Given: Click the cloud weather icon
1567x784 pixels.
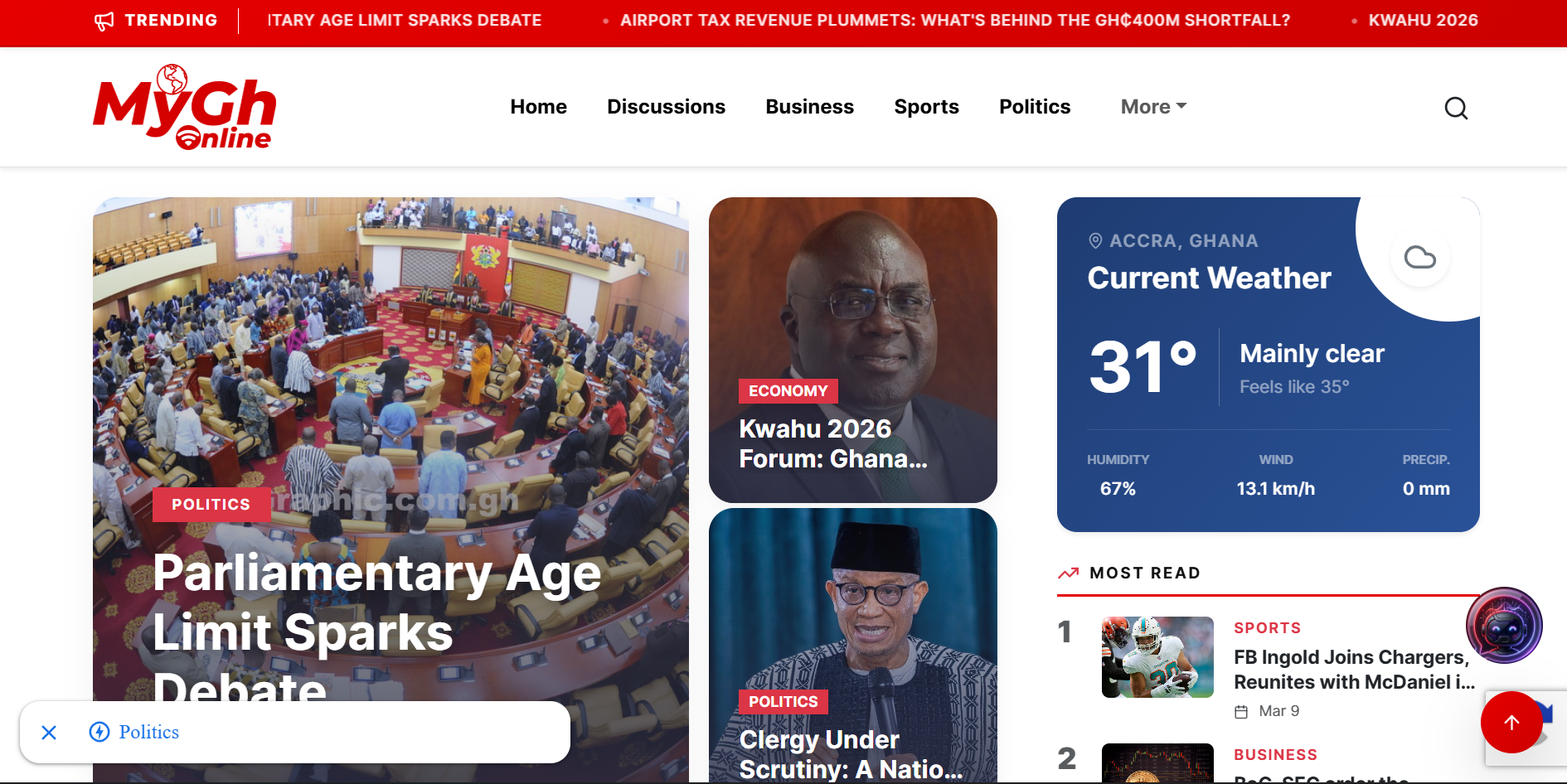Looking at the screenshot, I should (x=1420, y=258).
